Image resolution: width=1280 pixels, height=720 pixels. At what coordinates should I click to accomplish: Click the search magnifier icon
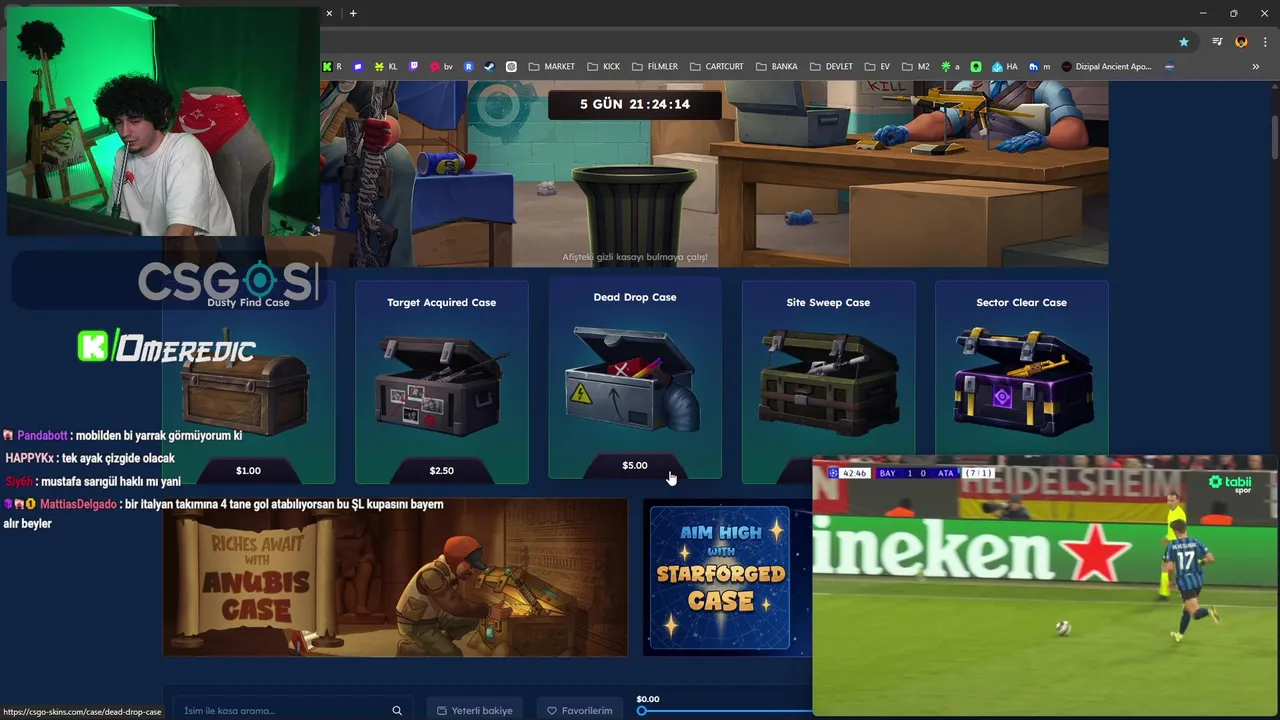(397, 711)
